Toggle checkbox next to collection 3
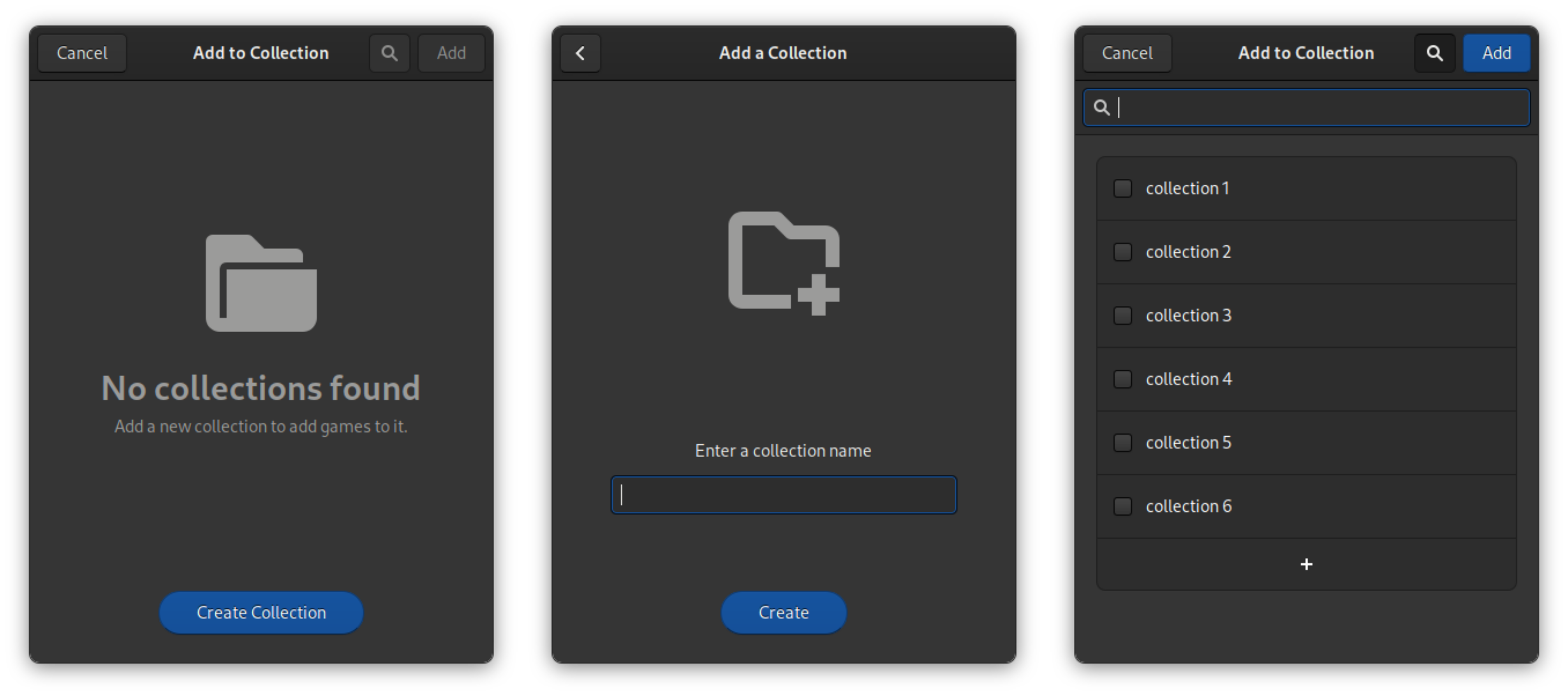The image size is (1568, 696). click(1122, 315)
